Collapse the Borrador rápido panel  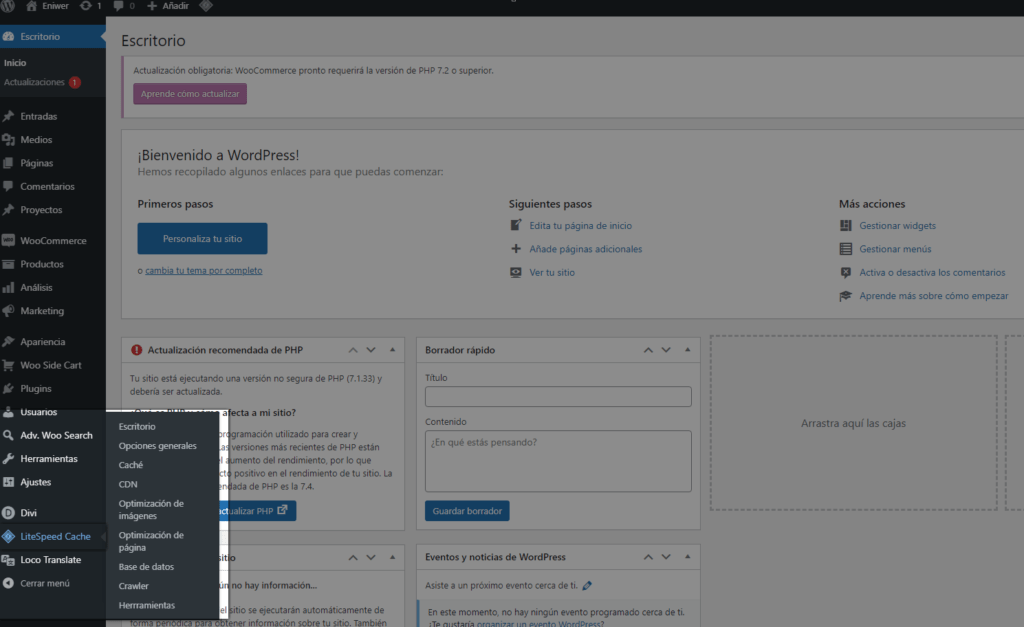[688, 350]
